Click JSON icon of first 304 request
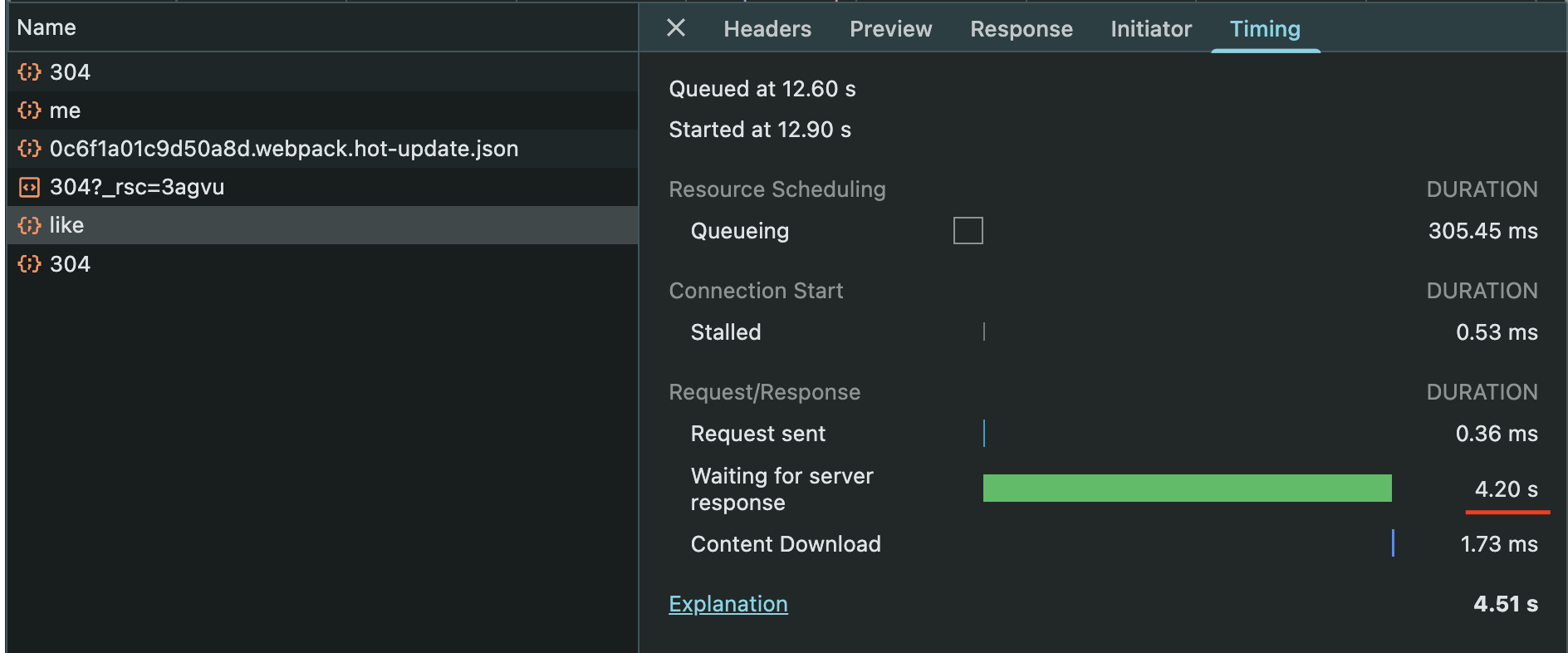This screenshot has width=1568, height=653. (29, 72)
